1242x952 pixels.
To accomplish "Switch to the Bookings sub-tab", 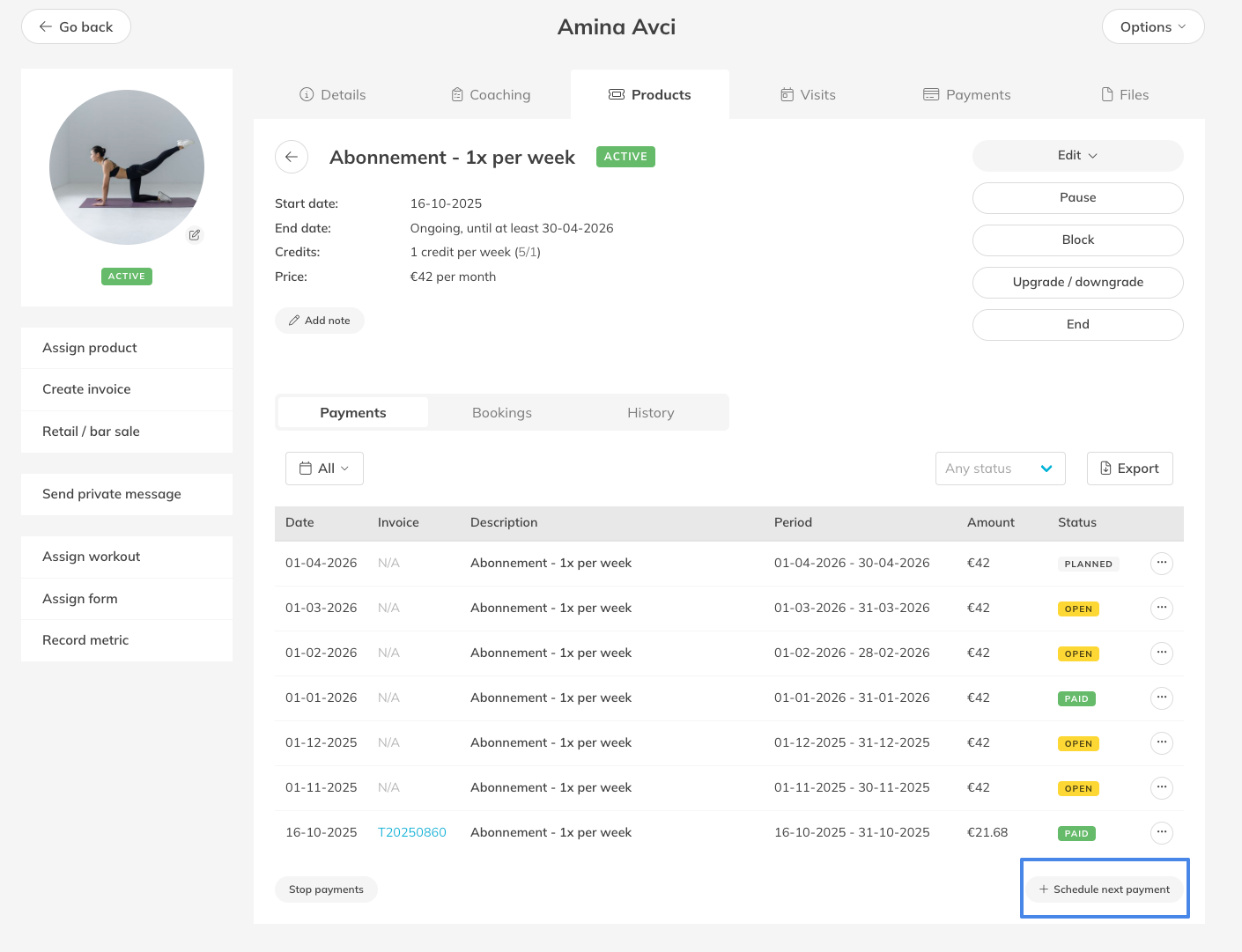I will (x=501, y=413).
